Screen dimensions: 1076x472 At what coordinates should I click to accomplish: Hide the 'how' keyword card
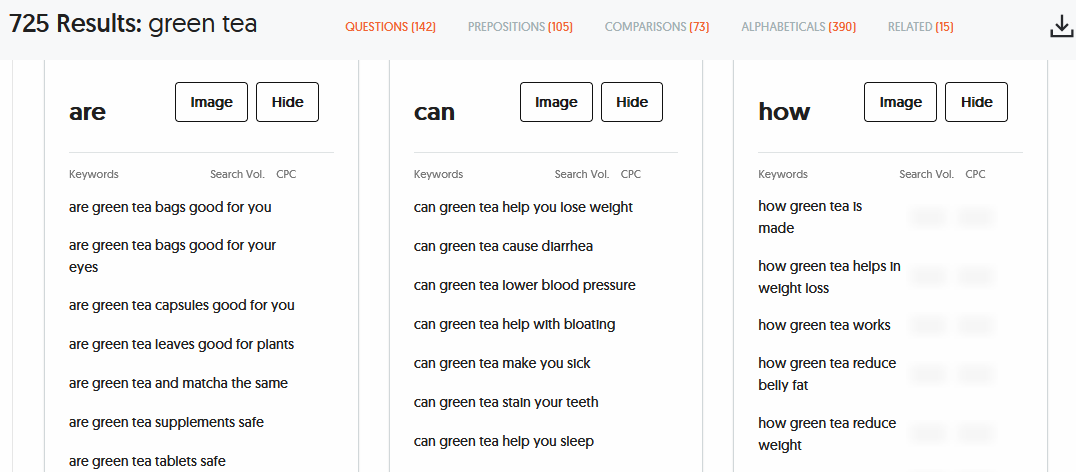(x=976, y=102)
